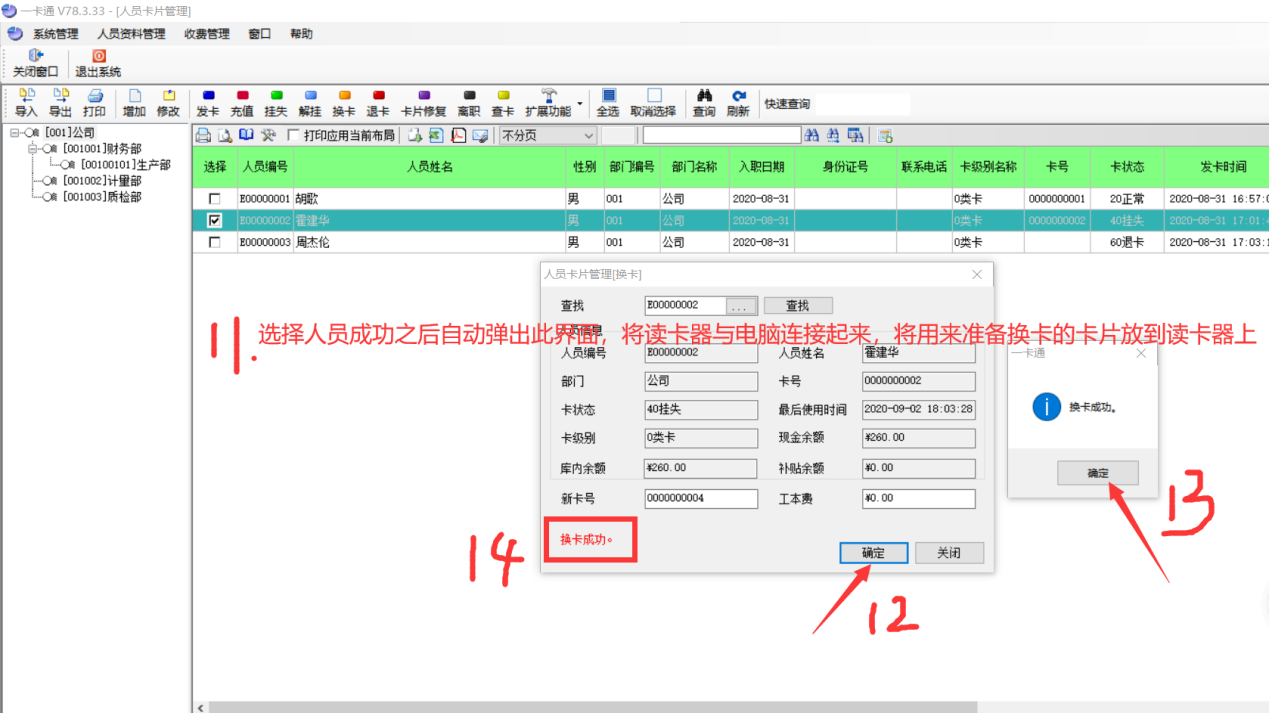Click the 关闭 button in card dialog

pos(949,553)
